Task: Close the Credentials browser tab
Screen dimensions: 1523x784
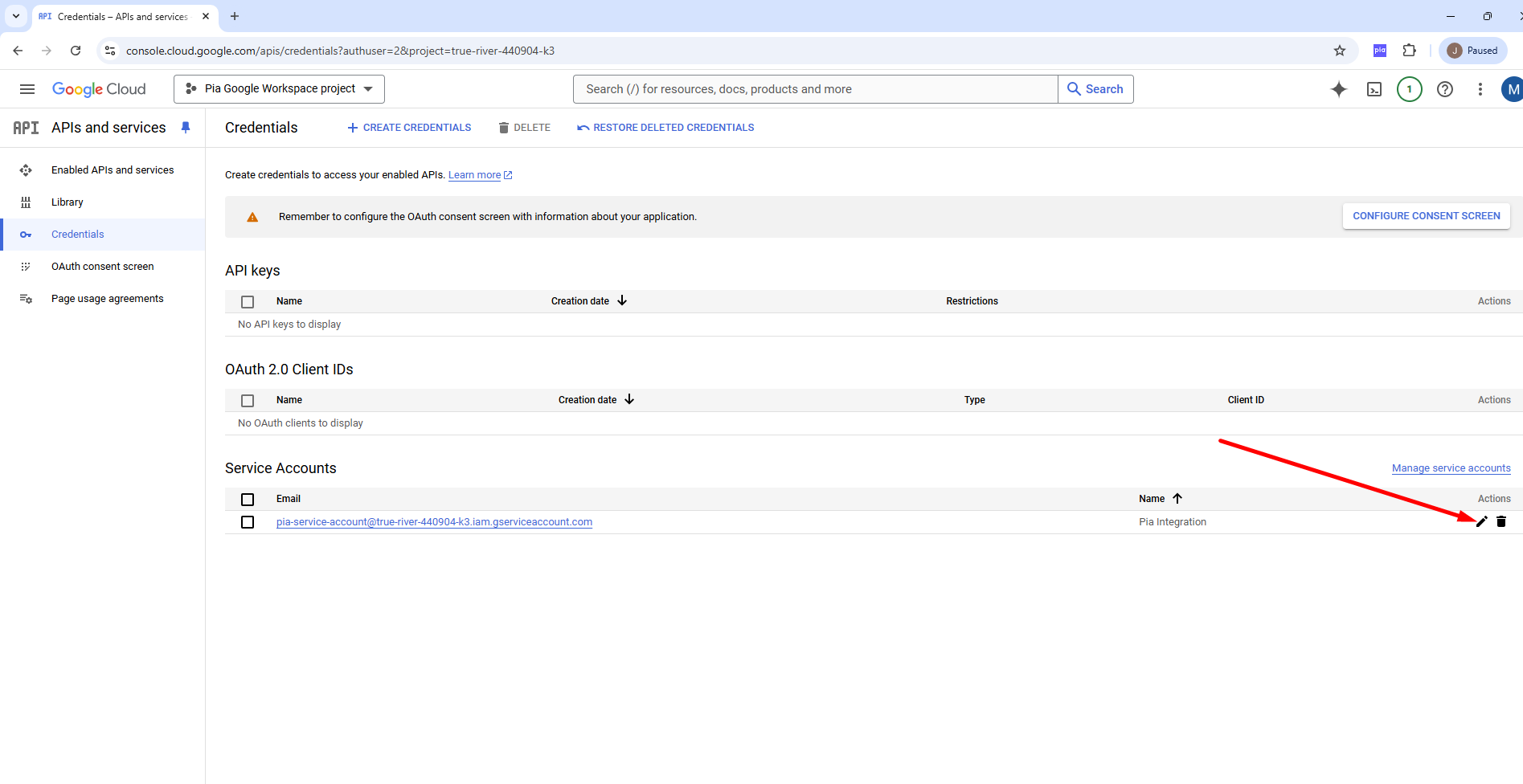Action: pyautogui.click(x=206, y=16)
